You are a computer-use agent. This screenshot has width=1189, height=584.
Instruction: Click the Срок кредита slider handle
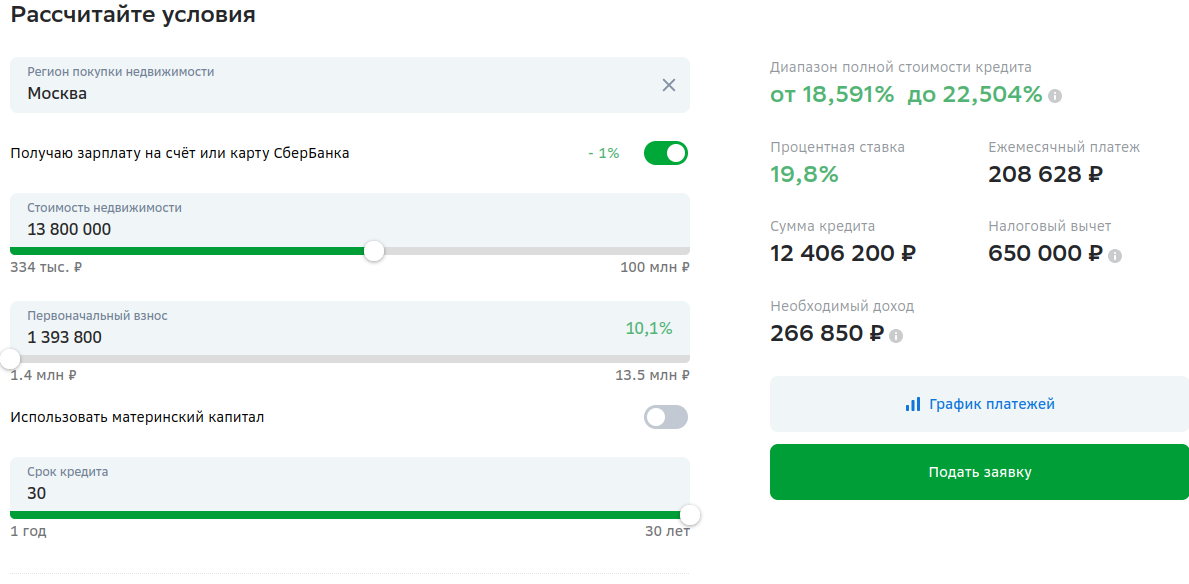click(x=689, y=515)
